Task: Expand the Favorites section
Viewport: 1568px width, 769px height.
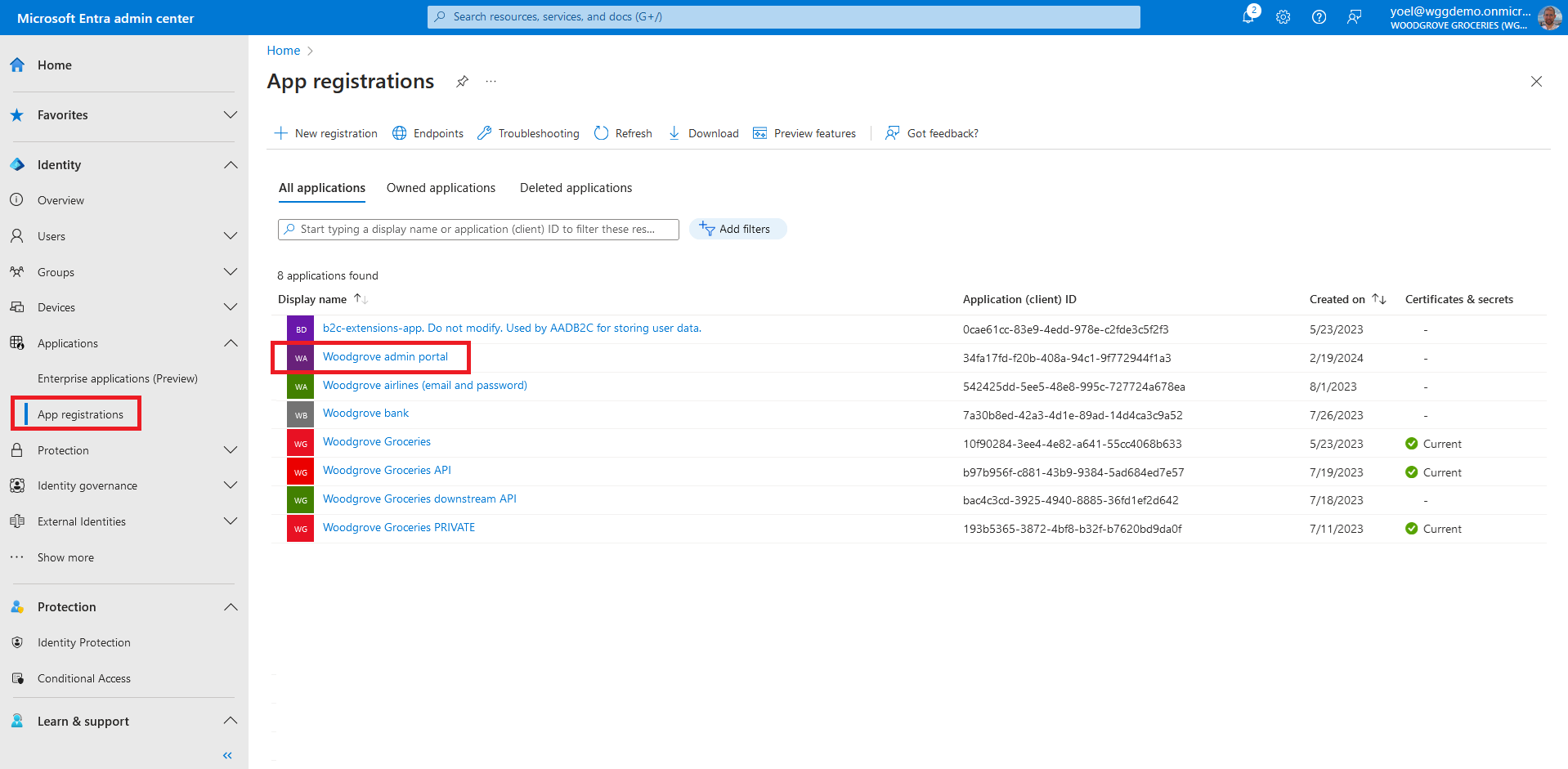Action: point(231,115)
